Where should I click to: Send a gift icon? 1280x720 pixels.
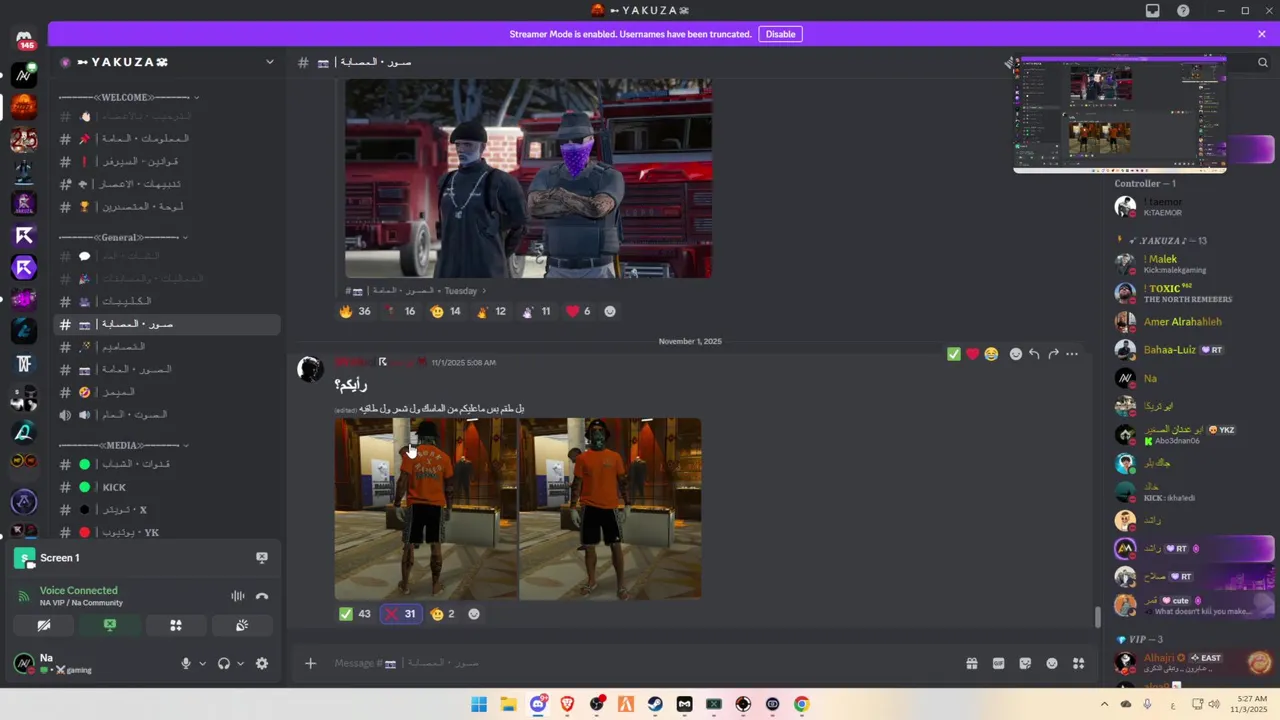(971, 663)
